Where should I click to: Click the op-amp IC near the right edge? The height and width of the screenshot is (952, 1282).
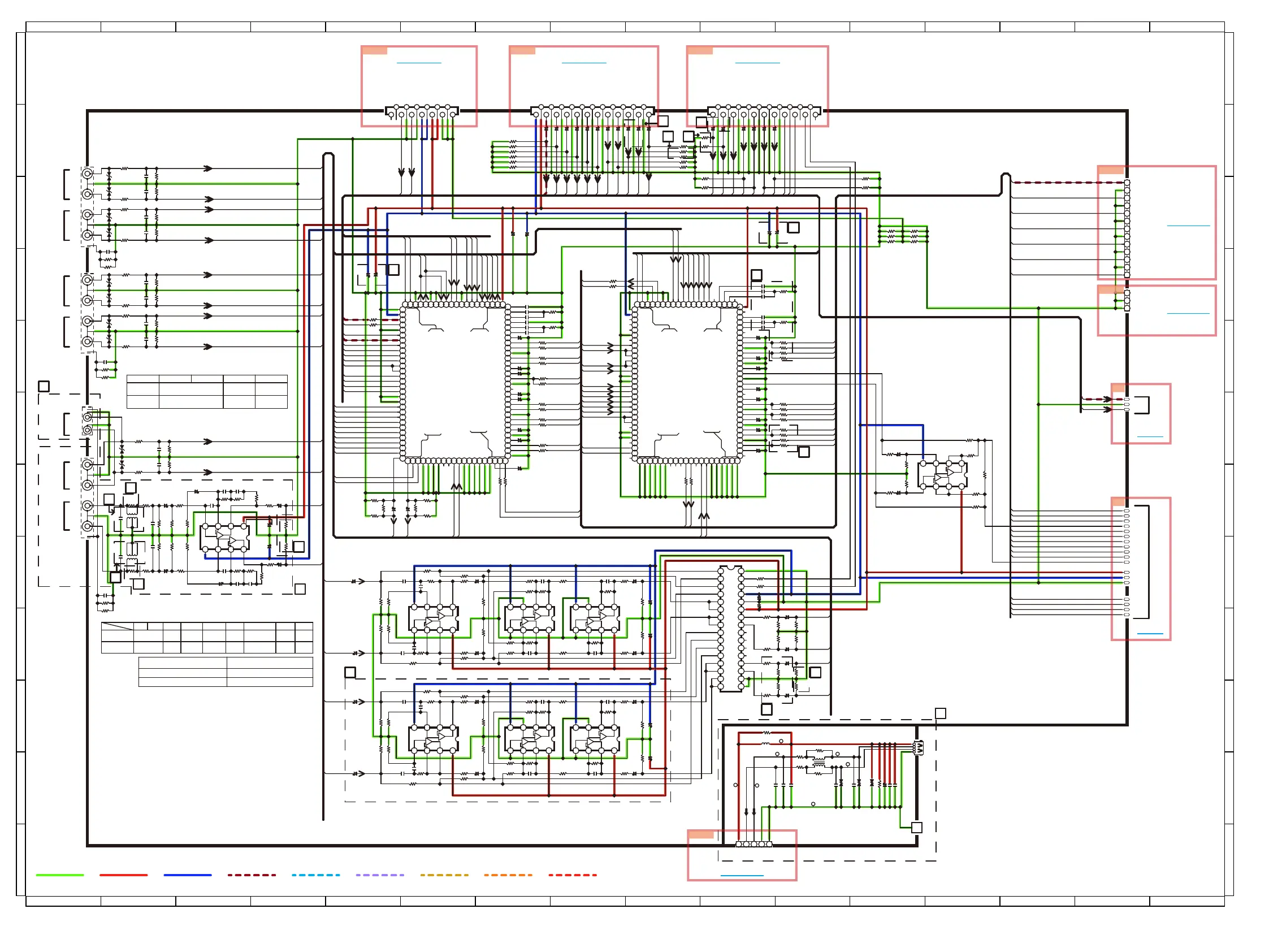click(x=942, y=475)
